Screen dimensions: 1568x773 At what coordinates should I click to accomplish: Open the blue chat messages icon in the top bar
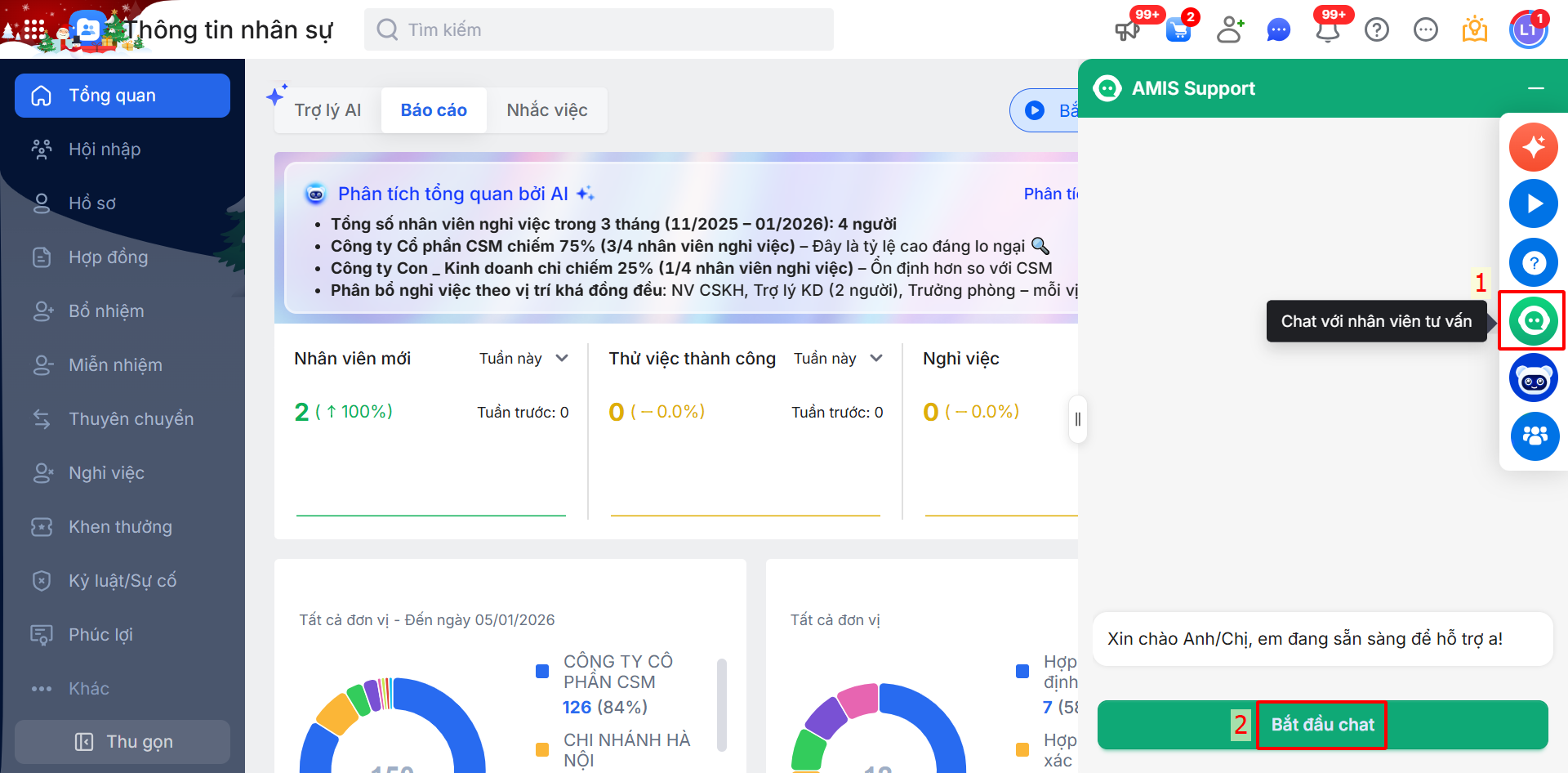(x=1278, y=30)
